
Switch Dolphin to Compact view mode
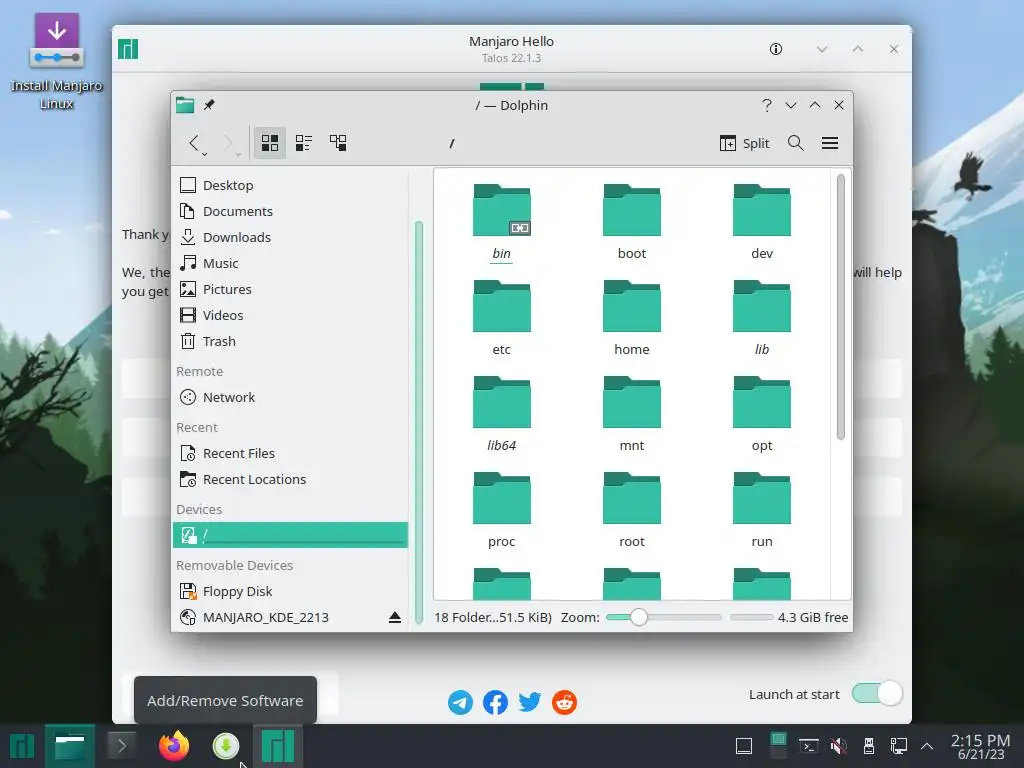tap(304, 143)
